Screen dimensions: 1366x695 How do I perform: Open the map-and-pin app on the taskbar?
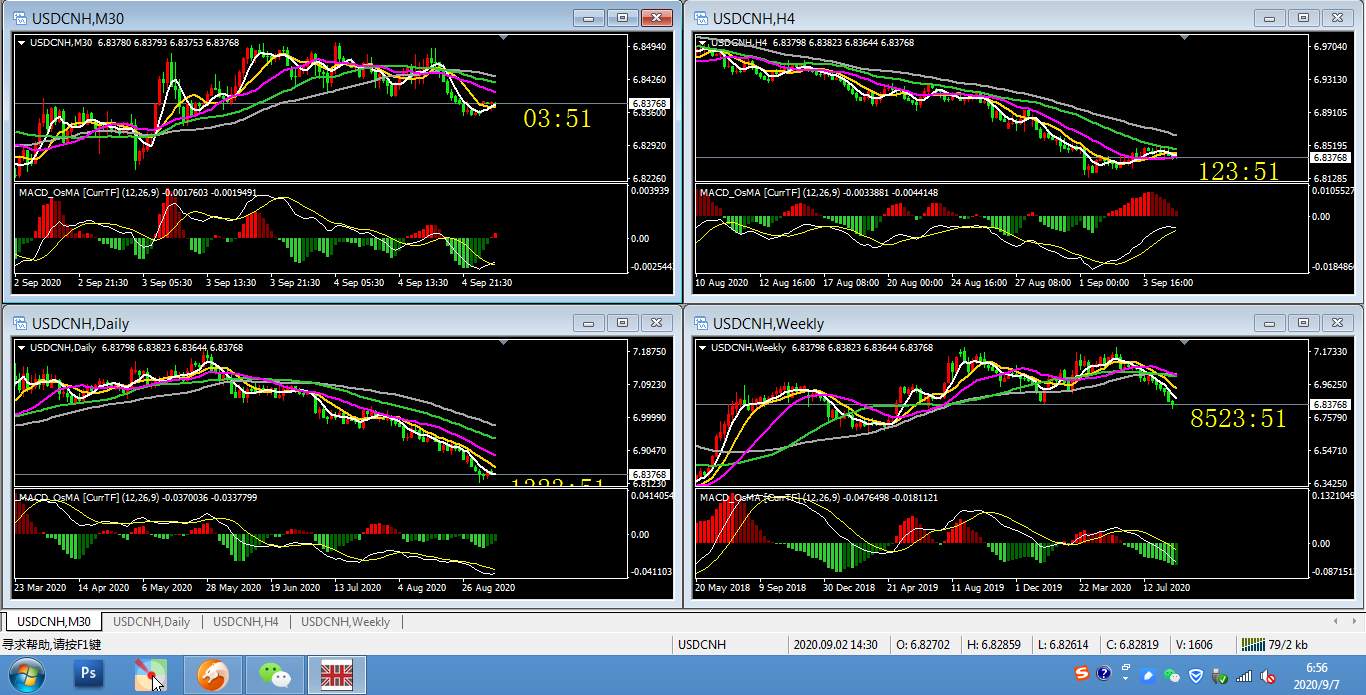point(151,675)
